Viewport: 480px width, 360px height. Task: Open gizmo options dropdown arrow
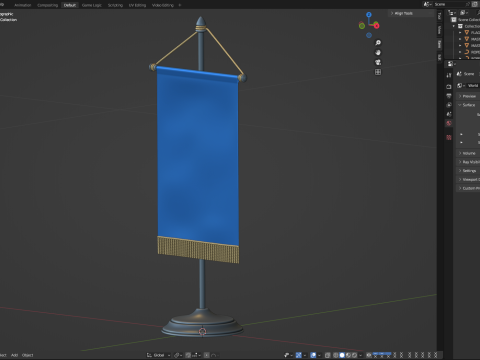(x=305, y=355)
